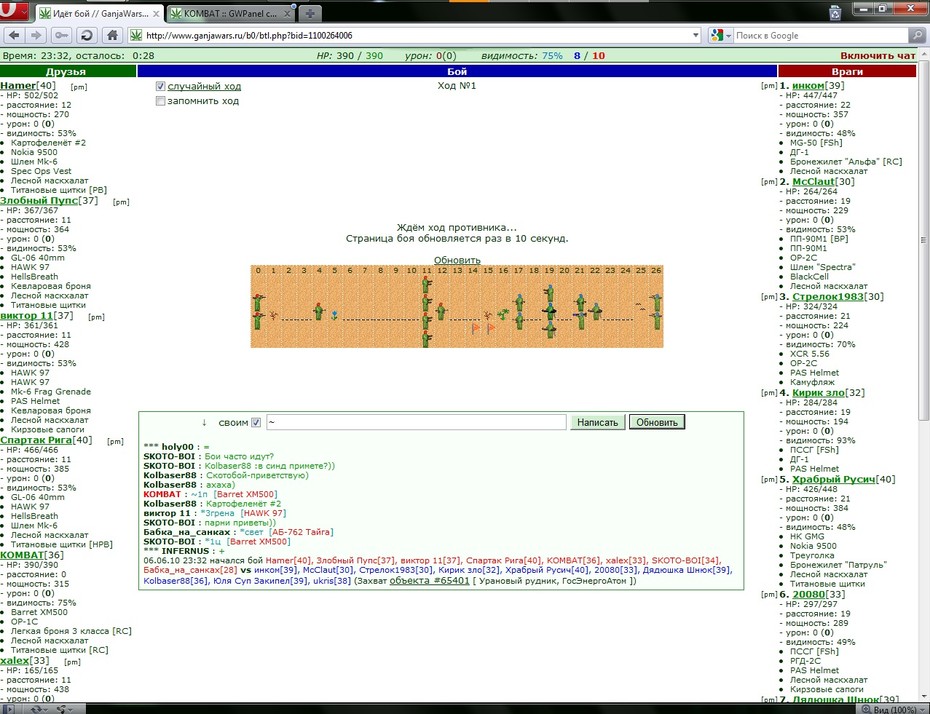Open [pm] next to виктор 11[37]
Viewport: 930px width, 714px height.
[x=96, y=317]
